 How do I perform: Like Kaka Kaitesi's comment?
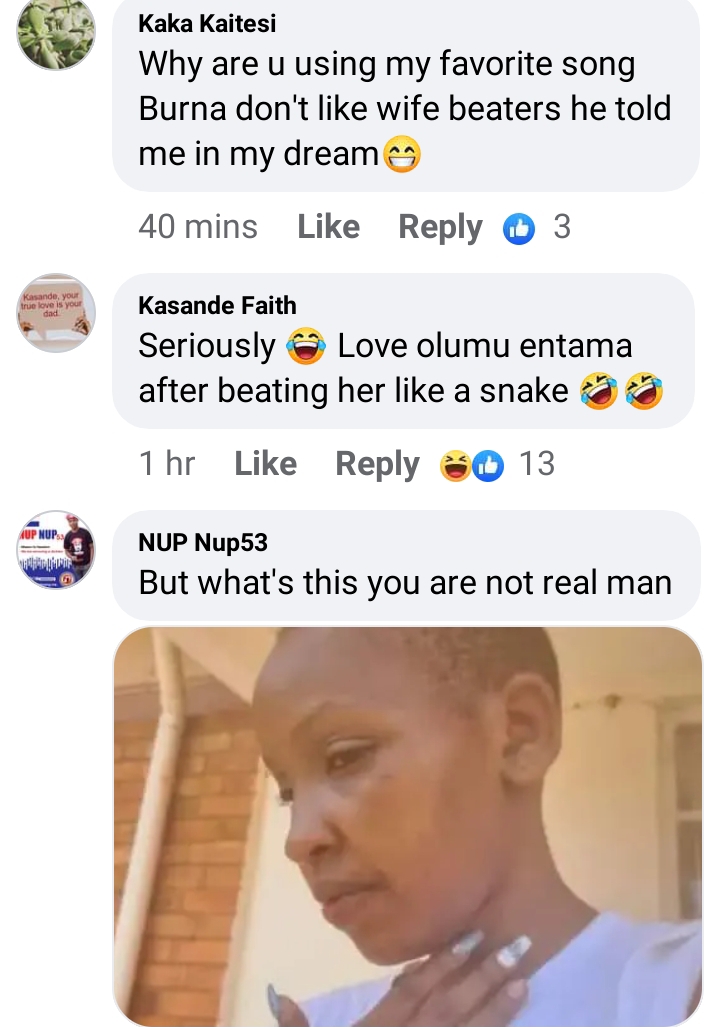328,227
